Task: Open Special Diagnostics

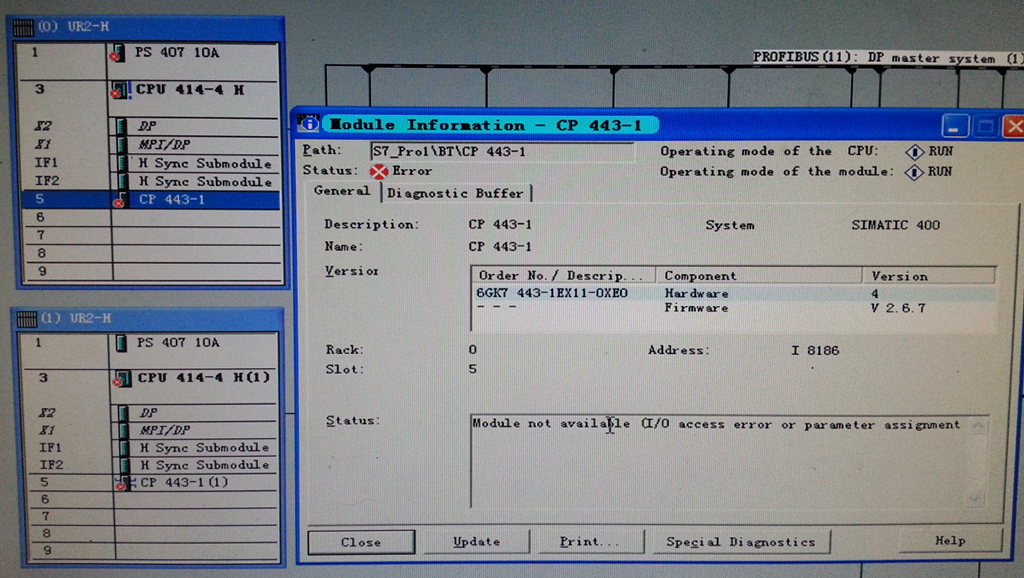Action: click(741, 541)
